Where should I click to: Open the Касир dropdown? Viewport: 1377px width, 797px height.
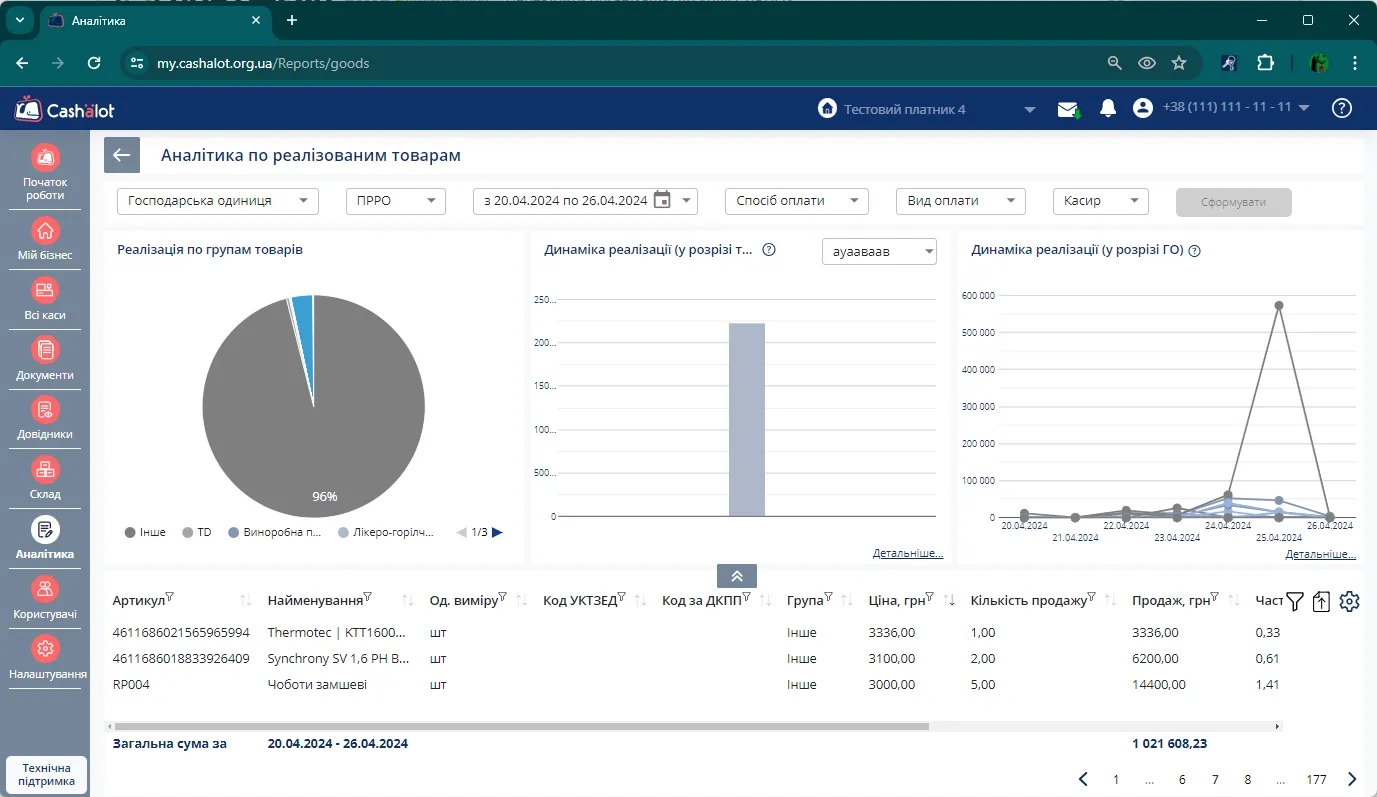click(x=1100, y=201)
